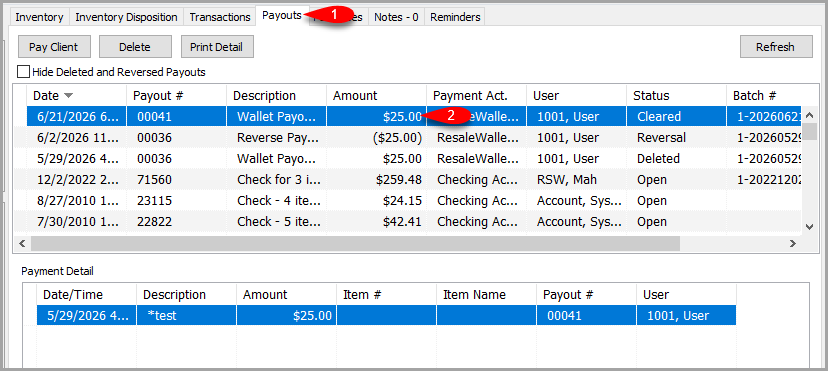Click the 00041 payout cell in Payment Detail
Screen dimensions: 828x371
pyautogui.click(x=587, y=316)
